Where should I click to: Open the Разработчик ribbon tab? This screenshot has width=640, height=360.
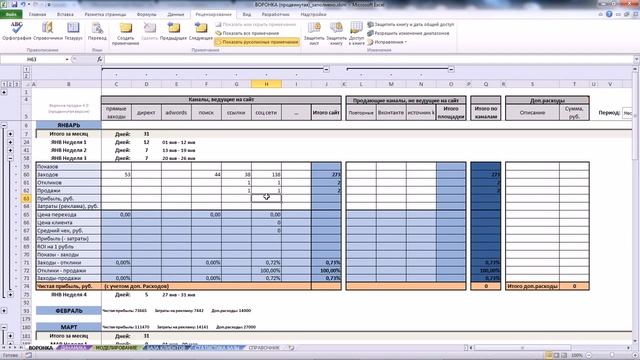[276, 14]
